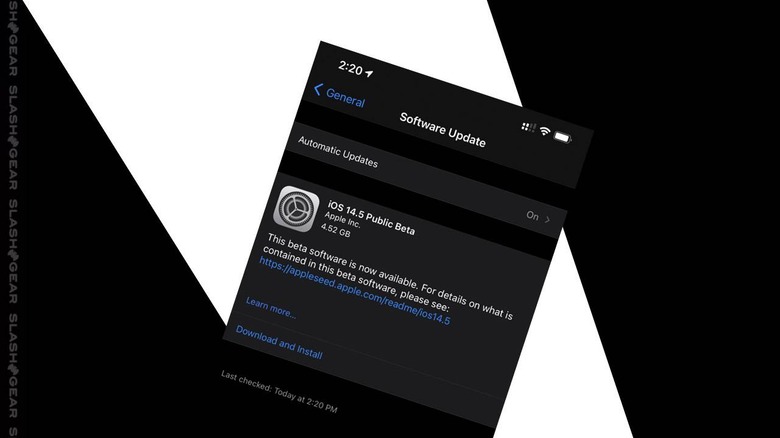Tap the Software Update title
Viewport: 780px width, 438px height.
point(442,129)
